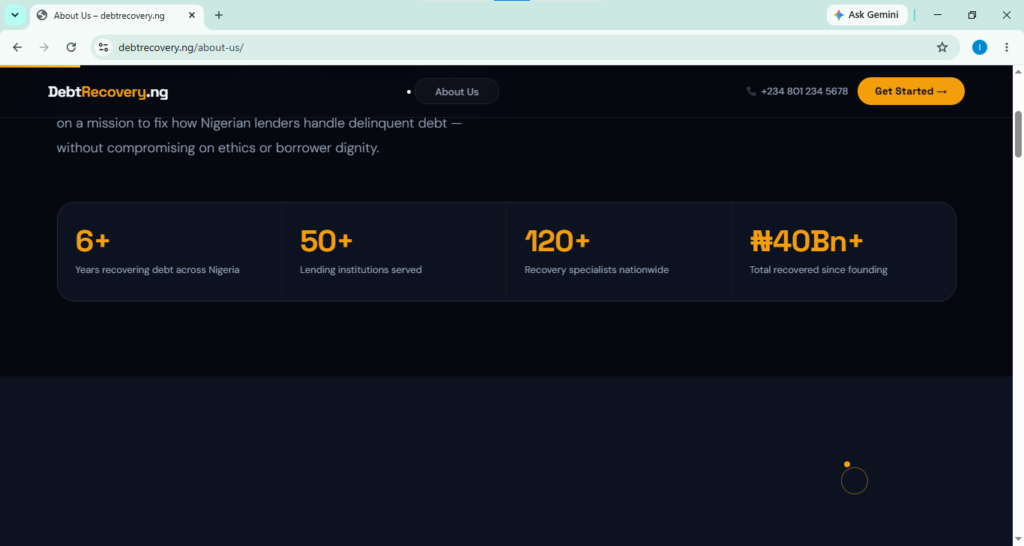Close the About Us tab

(192, 15)
